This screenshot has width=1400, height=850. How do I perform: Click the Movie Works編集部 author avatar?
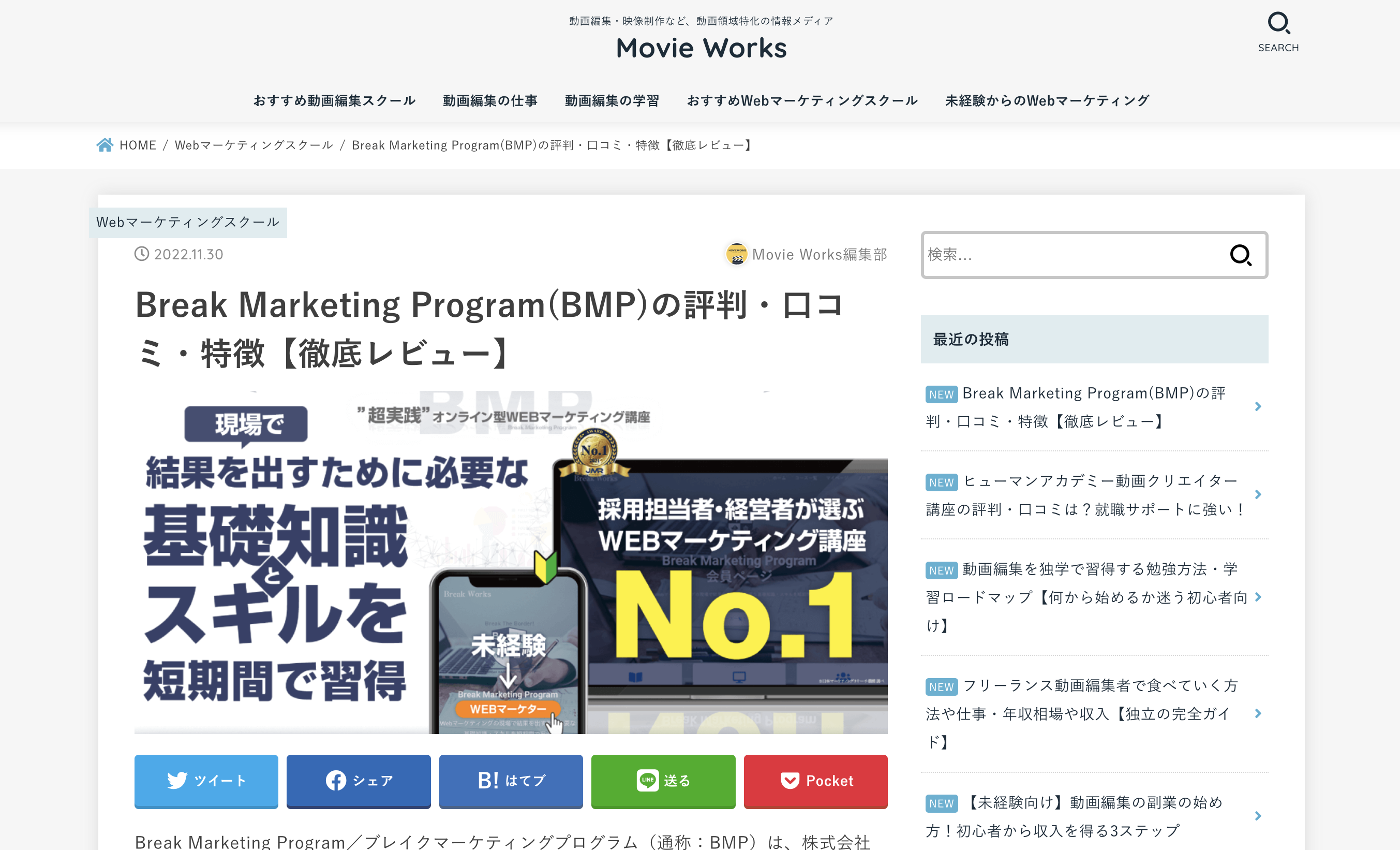[737, 254]
